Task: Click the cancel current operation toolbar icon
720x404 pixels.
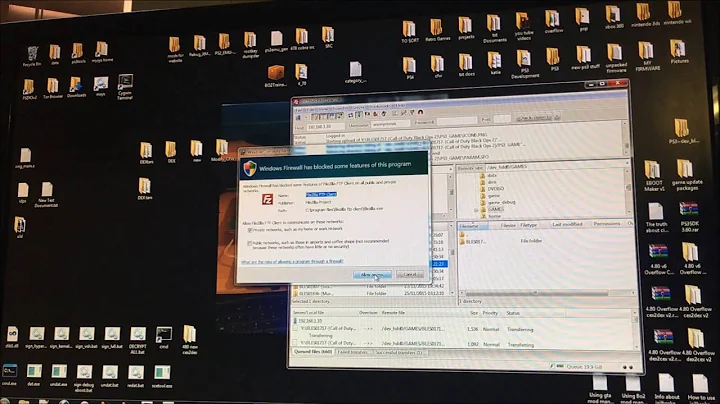Action: 367,114
